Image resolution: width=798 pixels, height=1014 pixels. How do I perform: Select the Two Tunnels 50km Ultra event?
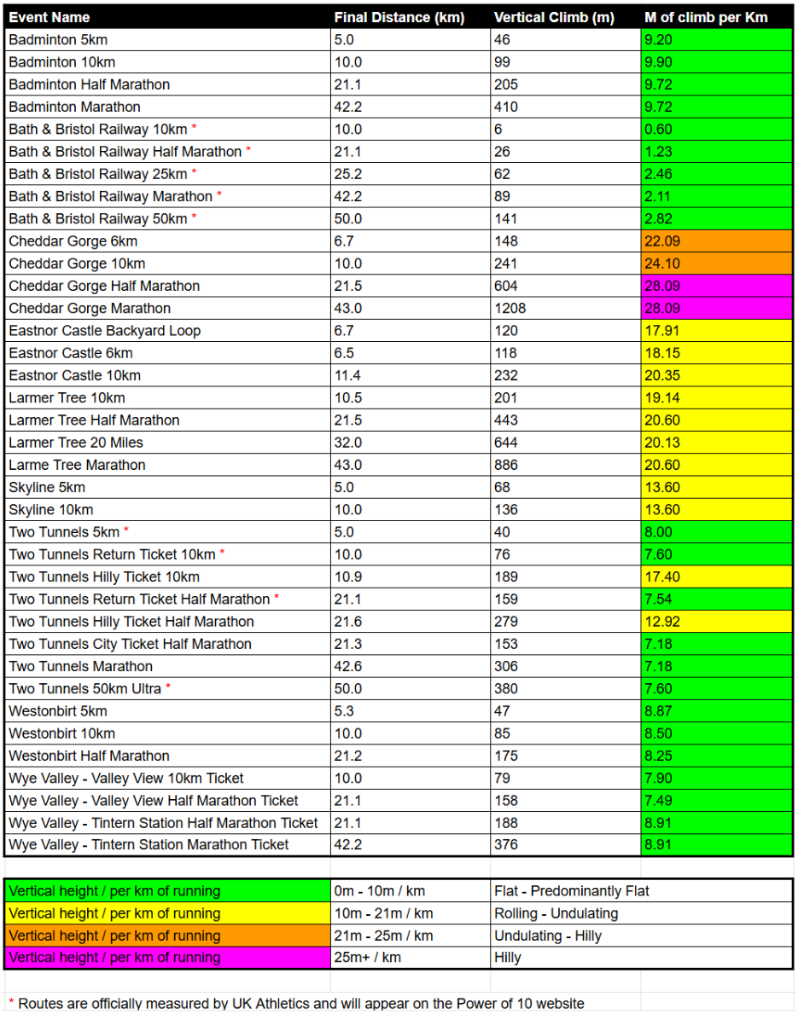(x=86, y=688)
